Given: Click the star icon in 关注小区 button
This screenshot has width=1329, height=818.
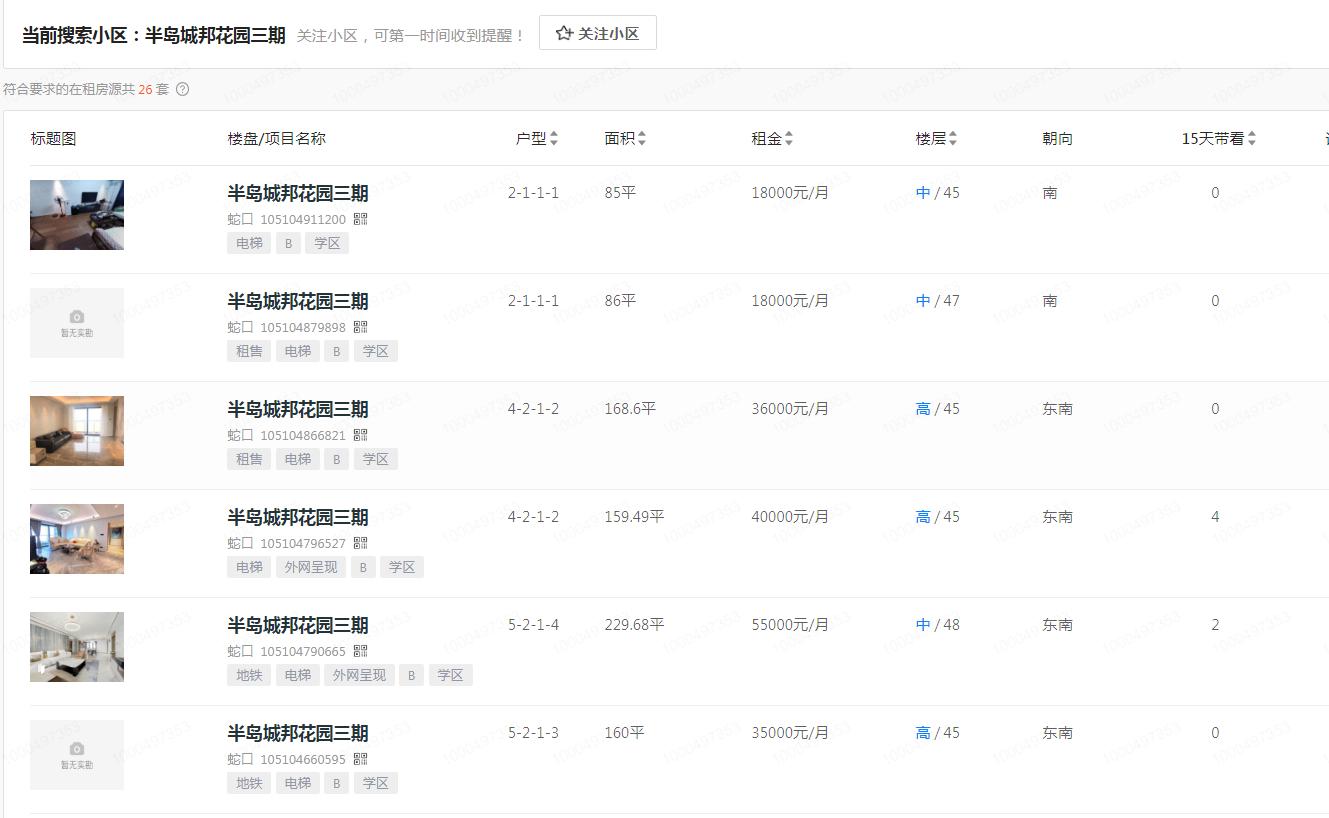Looking at the screenshot, I should click(x=564, y=33).
